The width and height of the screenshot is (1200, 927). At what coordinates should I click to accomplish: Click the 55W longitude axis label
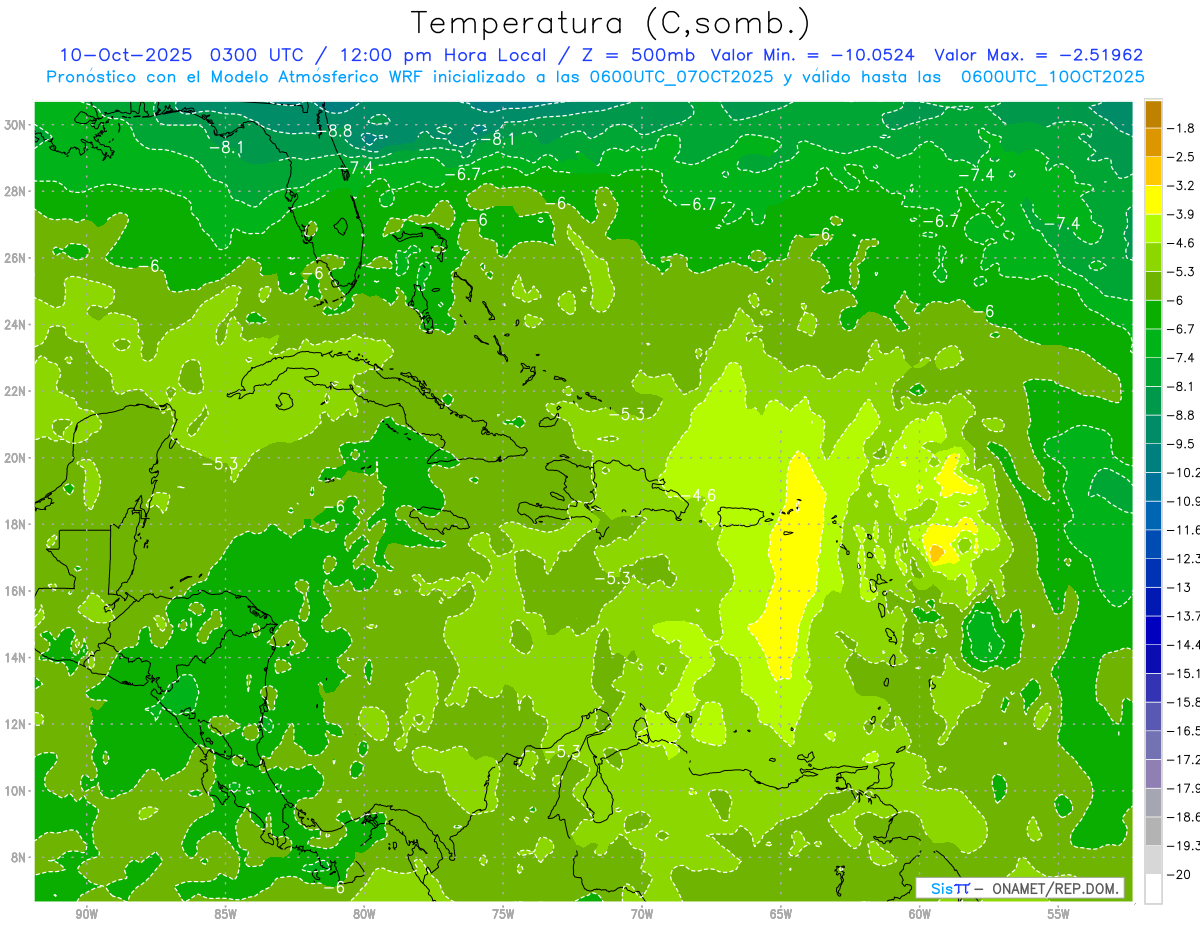1058,914
